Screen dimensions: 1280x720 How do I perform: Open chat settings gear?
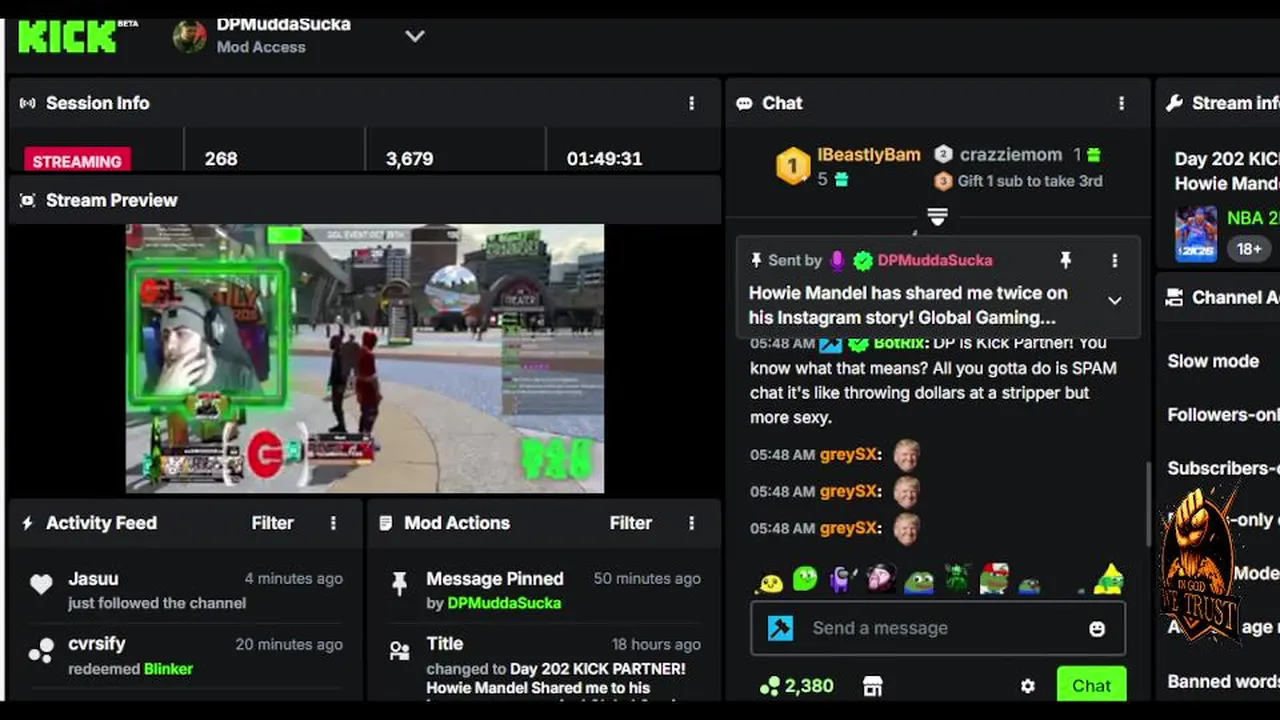1027,686
